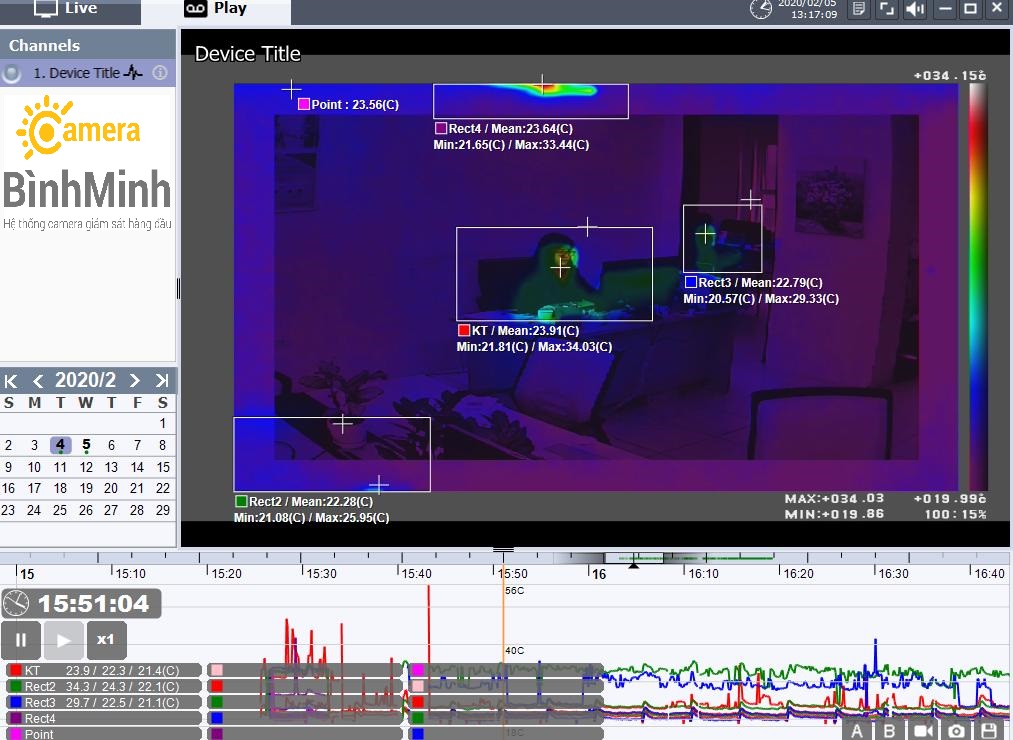
Task: Click the MAX:+034.03 readout
Action: click(834, 498)
